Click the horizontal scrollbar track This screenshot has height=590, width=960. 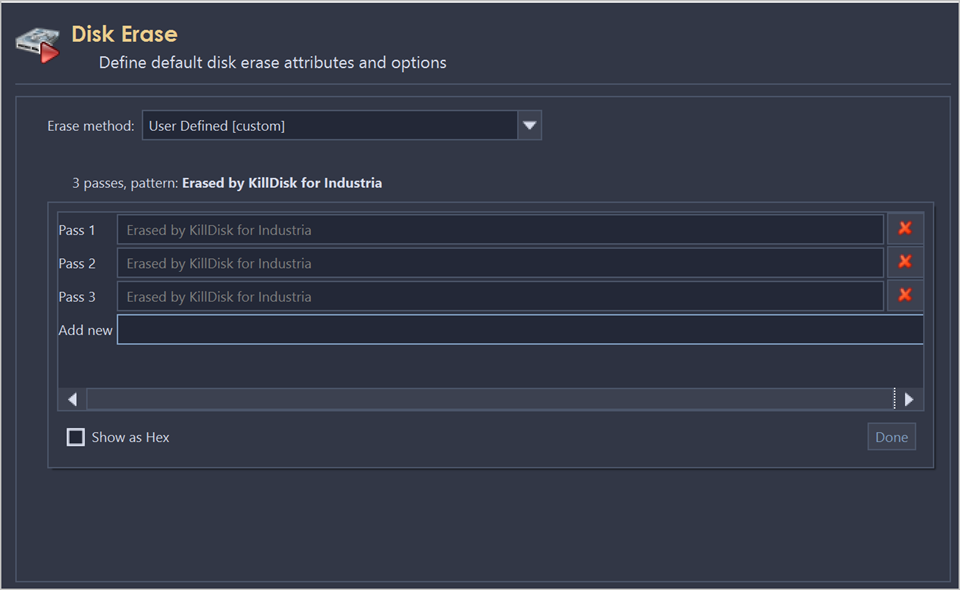tap(490, 400)
